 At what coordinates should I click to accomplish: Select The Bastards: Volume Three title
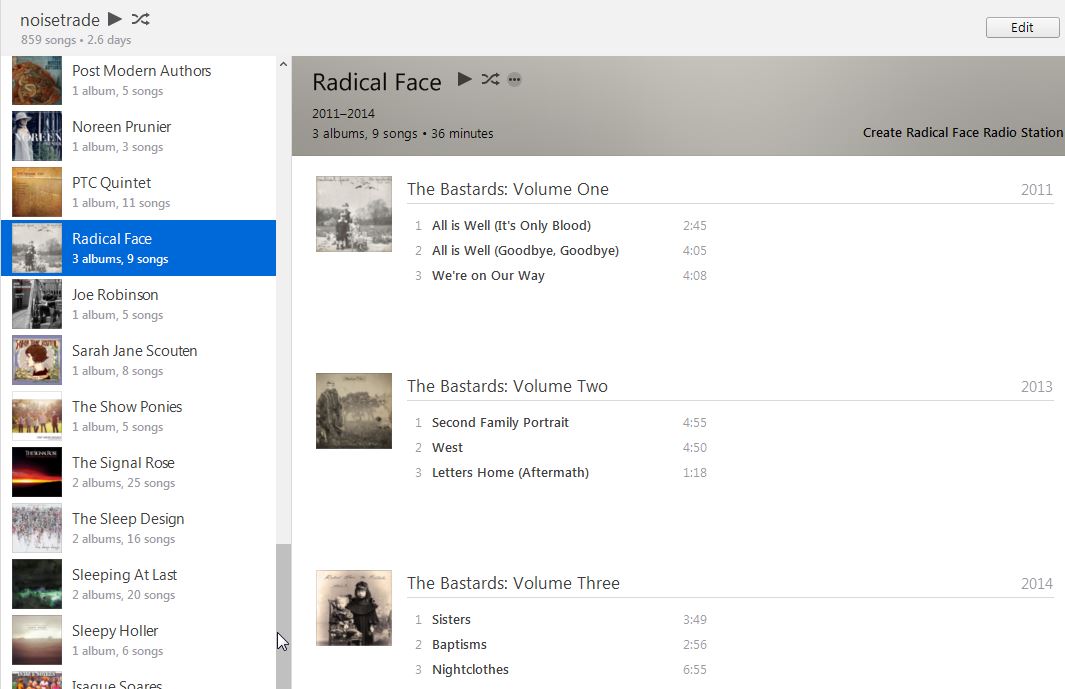[513, 583]
